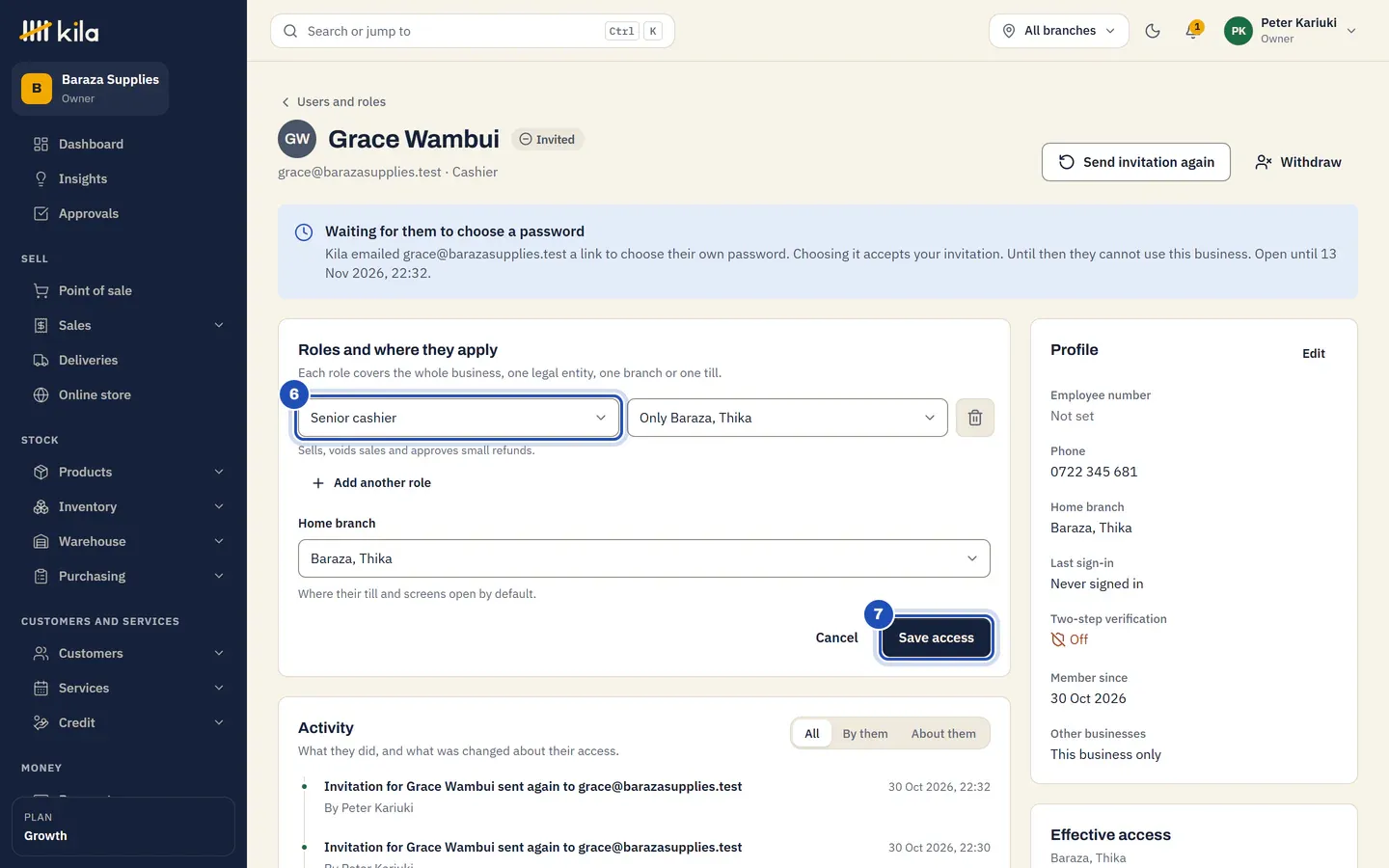The width and height of the screenshot is (1389, 868).
Task: Show All activity tab
Action: pyautogui.click(x=812, y=734)
